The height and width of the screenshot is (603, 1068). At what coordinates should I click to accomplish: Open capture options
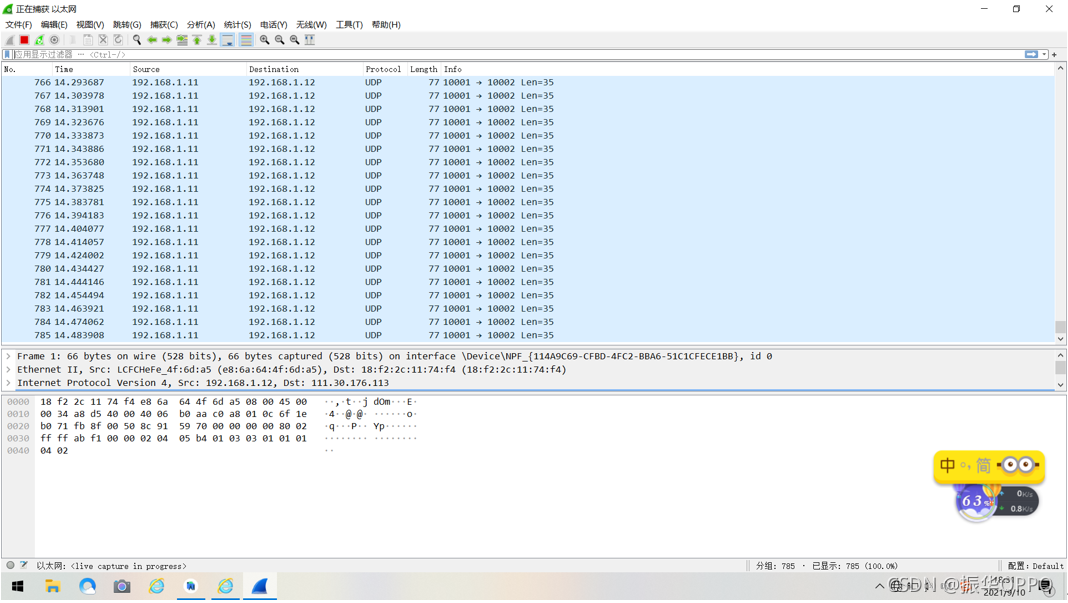pyautogui.click(x=54, y=40)
